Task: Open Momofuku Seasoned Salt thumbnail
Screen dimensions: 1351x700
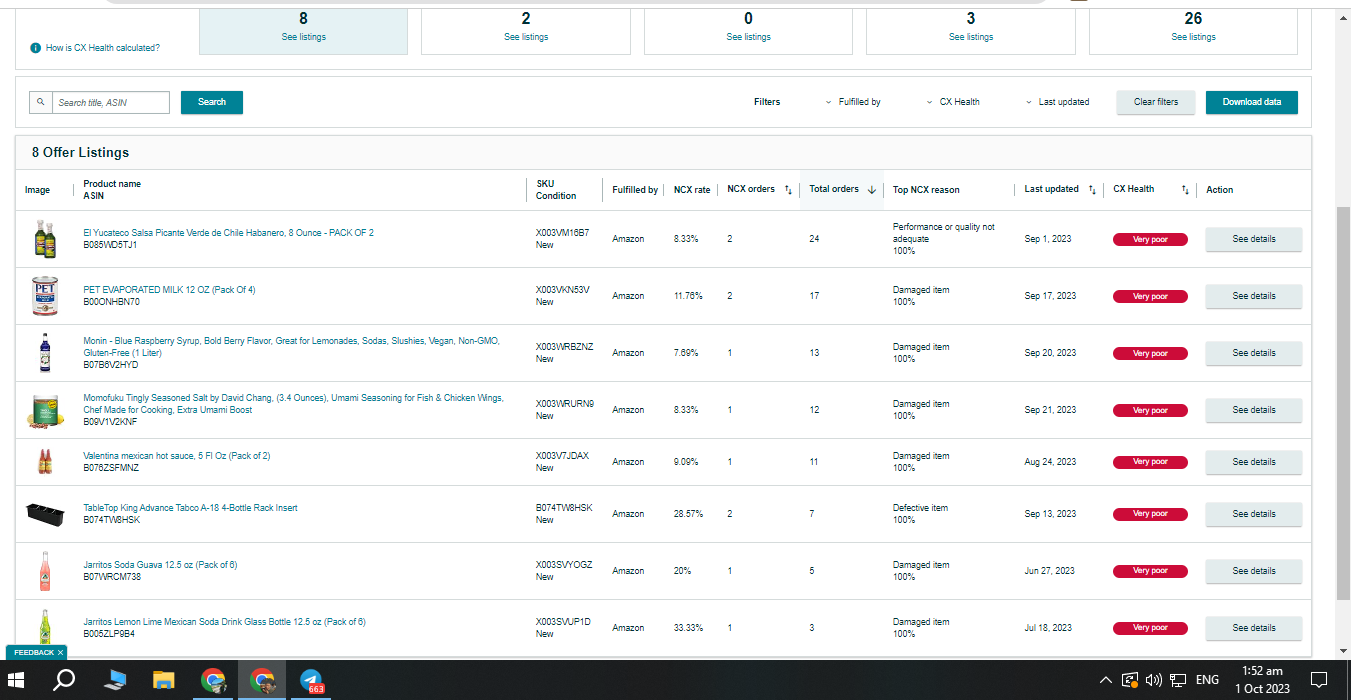Action: [x=45, y=410]
